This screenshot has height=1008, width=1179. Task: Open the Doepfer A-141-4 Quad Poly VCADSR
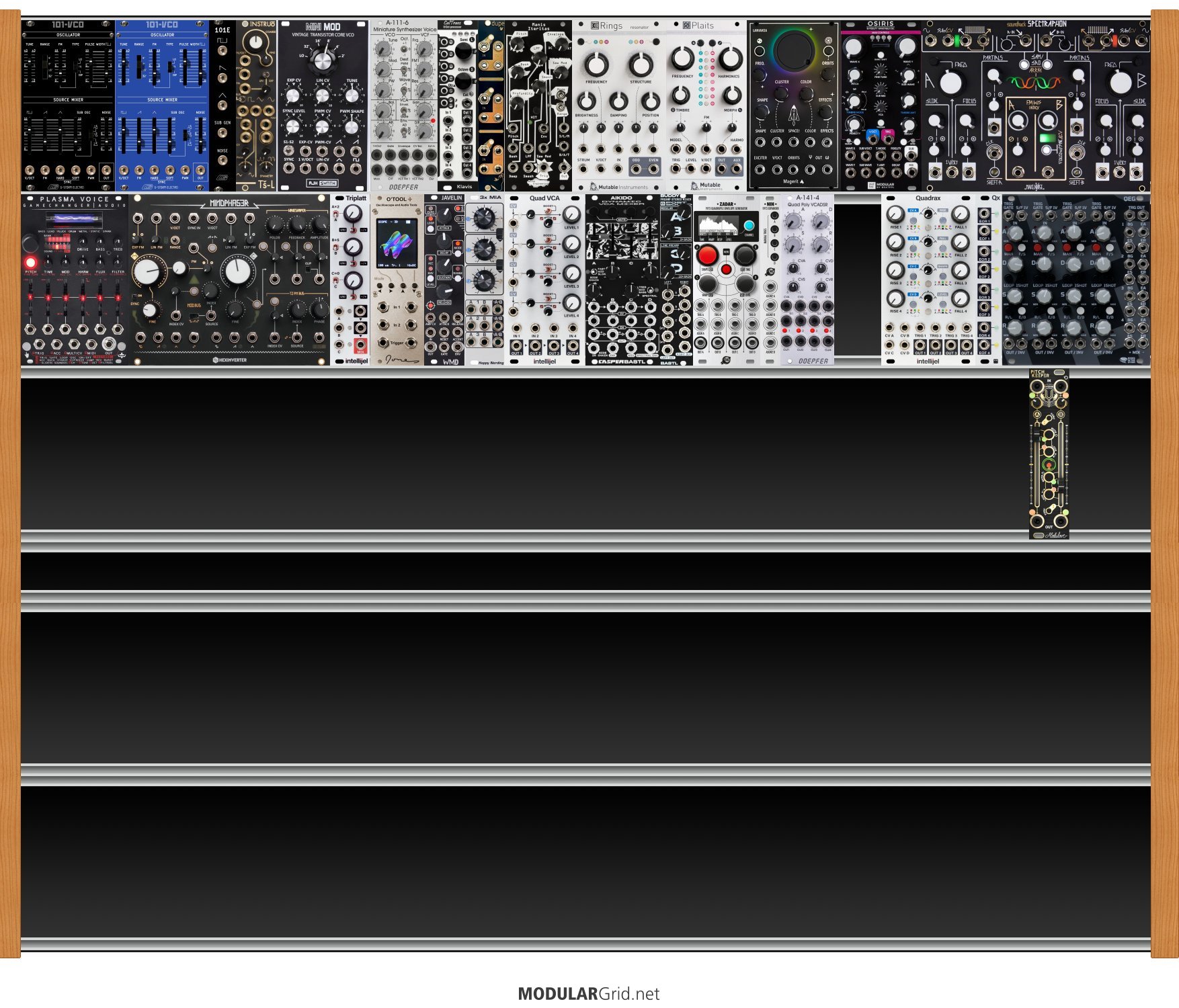coord(807,280)
